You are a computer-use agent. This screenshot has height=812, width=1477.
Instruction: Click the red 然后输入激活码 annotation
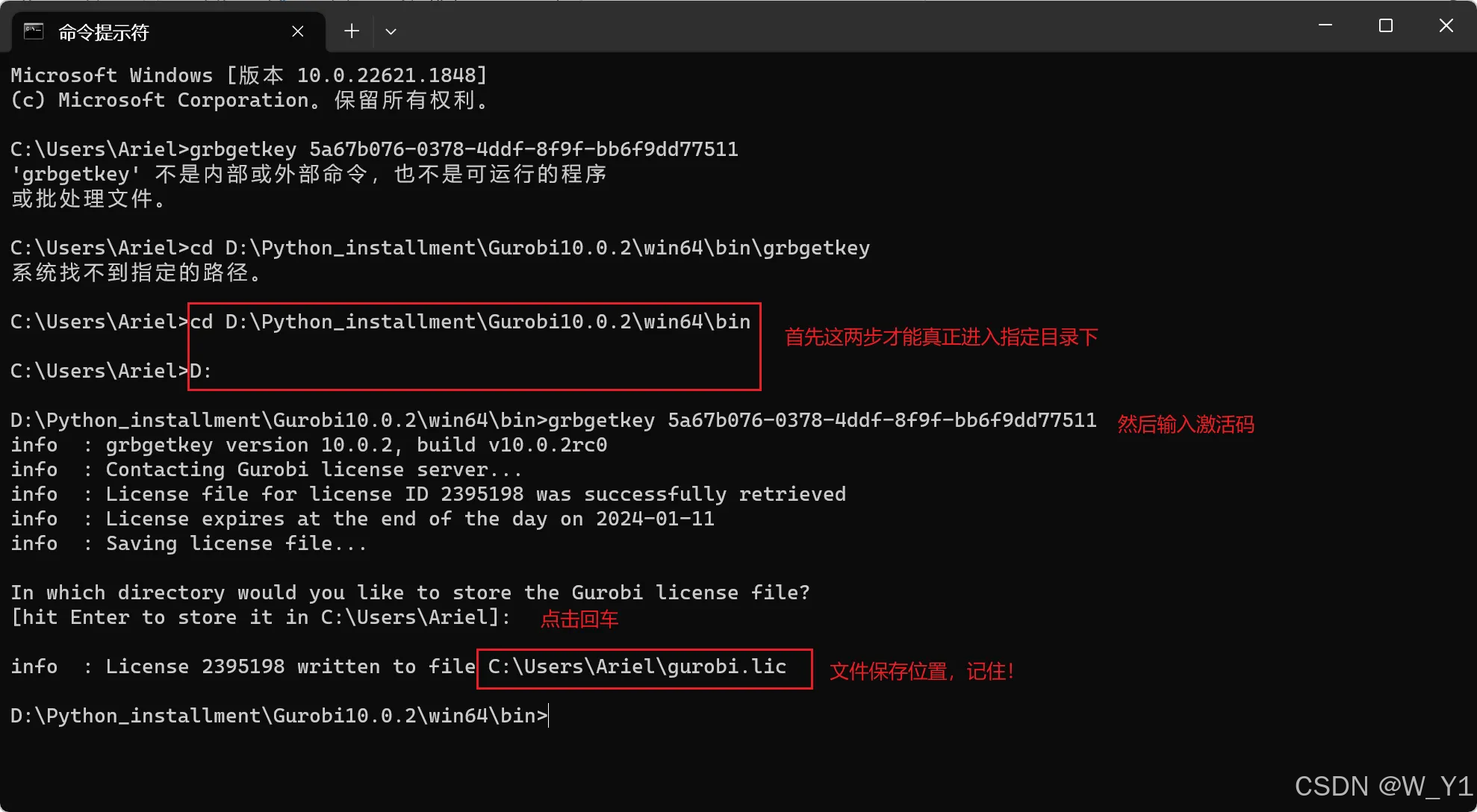tap(1185, 424)
